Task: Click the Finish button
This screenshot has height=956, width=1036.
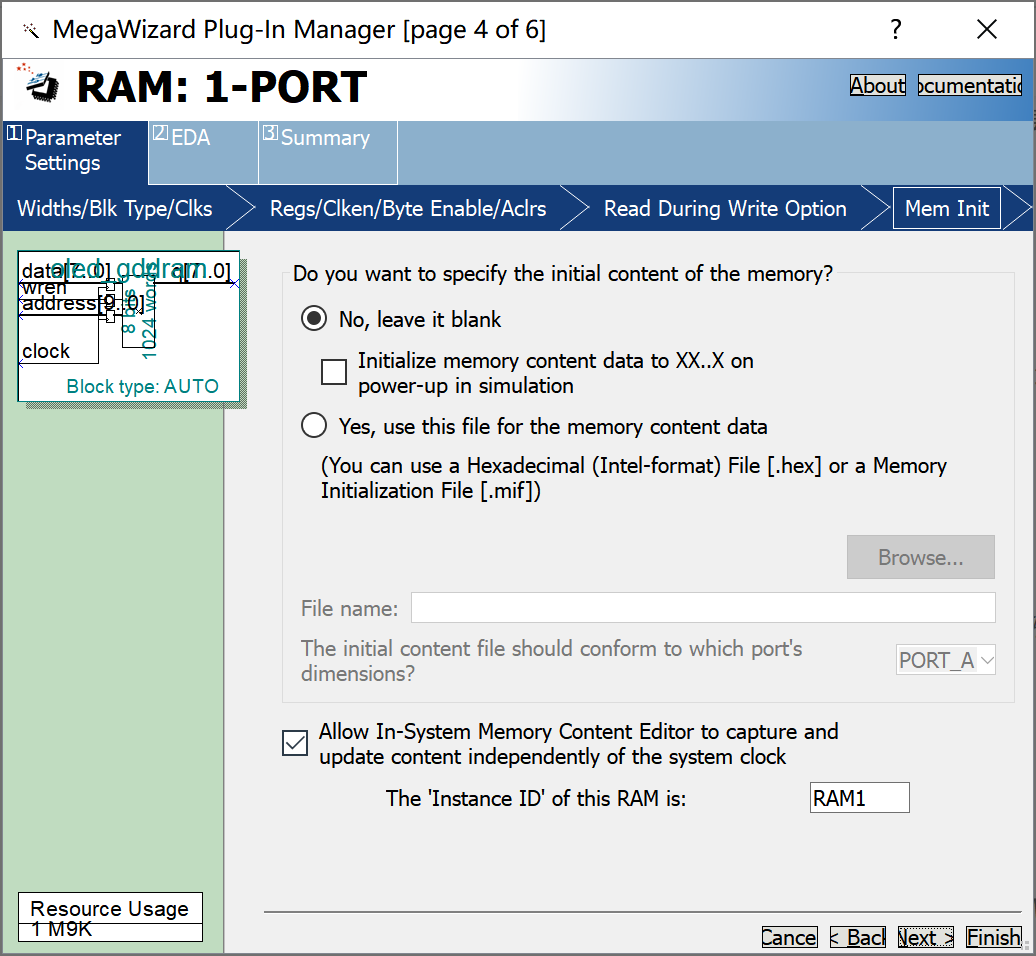Action: point(993,936)
